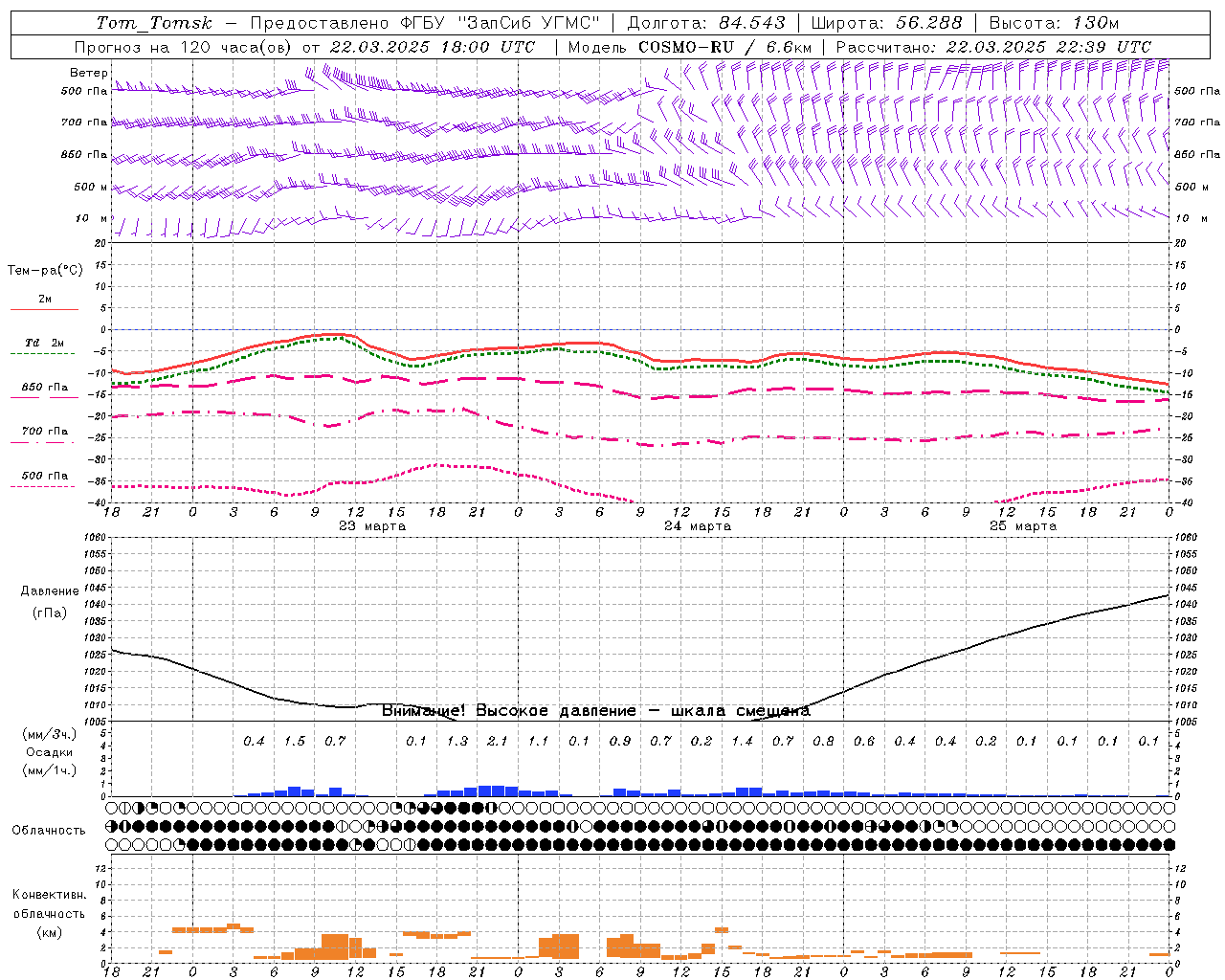This screenshot has width=1225, height=980.
Task: Click the latitude value "Широта: 56.288"
Action: 884,23
